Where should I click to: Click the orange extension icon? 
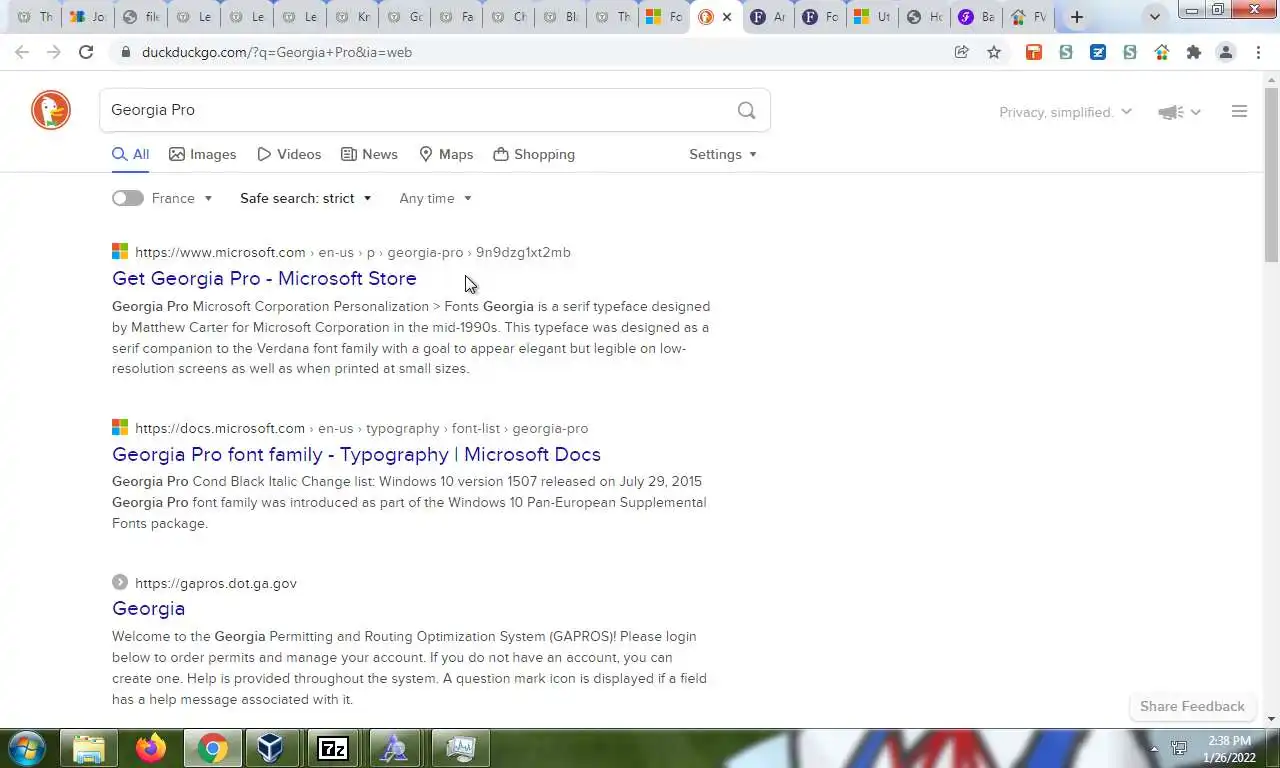click(1034, 52)
